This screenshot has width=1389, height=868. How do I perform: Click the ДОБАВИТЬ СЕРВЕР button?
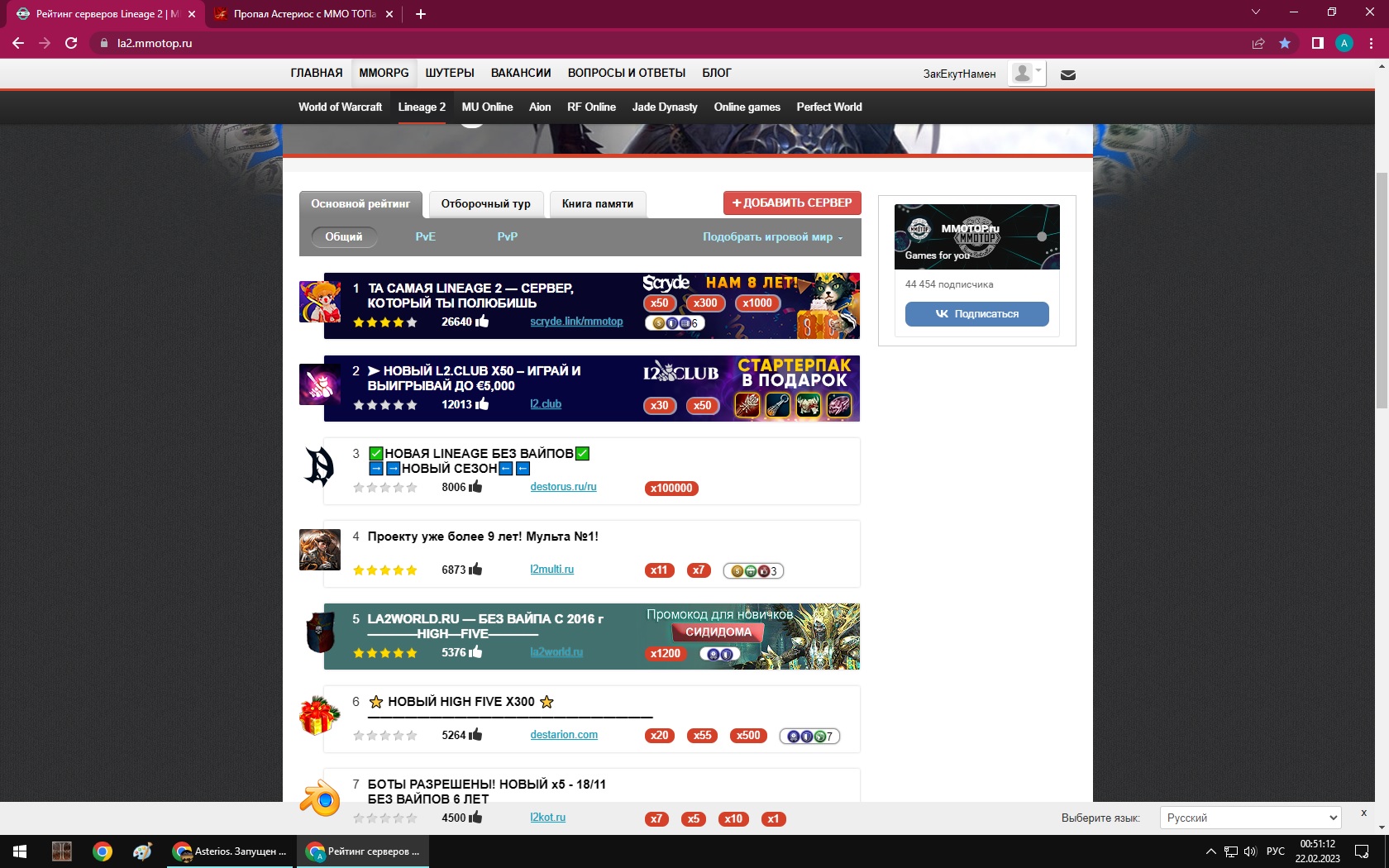coord(792,203)
